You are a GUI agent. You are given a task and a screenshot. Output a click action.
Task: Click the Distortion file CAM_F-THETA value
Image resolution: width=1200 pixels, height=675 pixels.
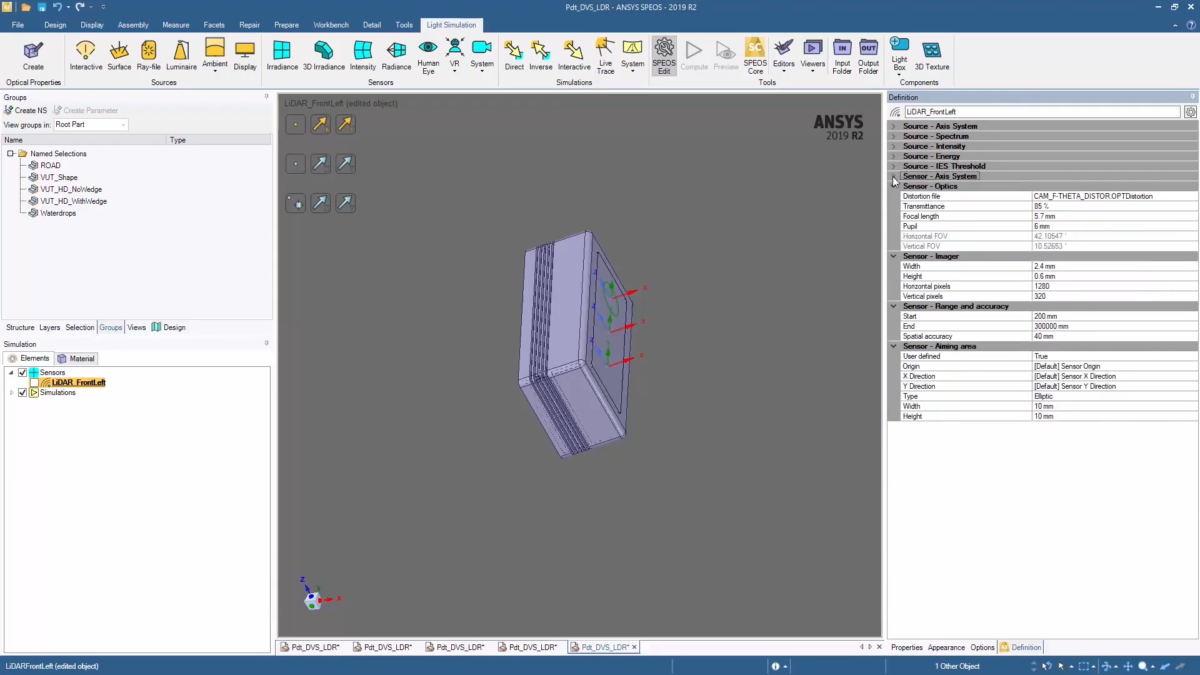click(x=1114, y=196)
